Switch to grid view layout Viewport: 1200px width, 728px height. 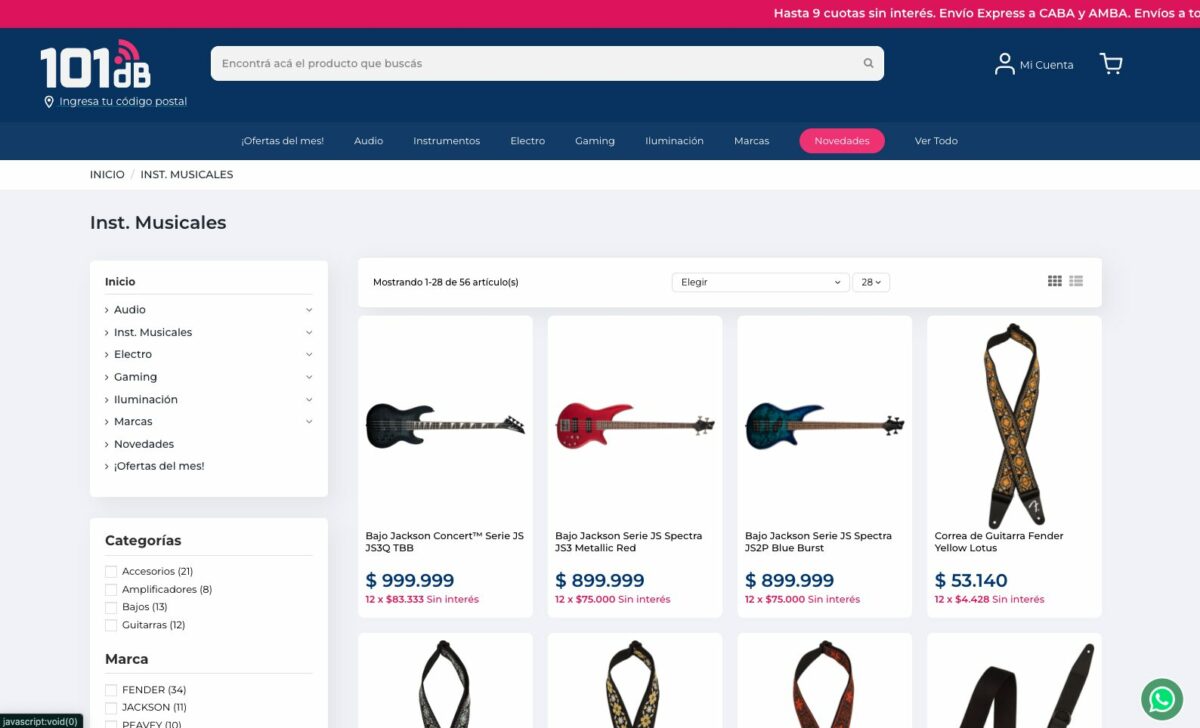click(x=1054, y=281)
